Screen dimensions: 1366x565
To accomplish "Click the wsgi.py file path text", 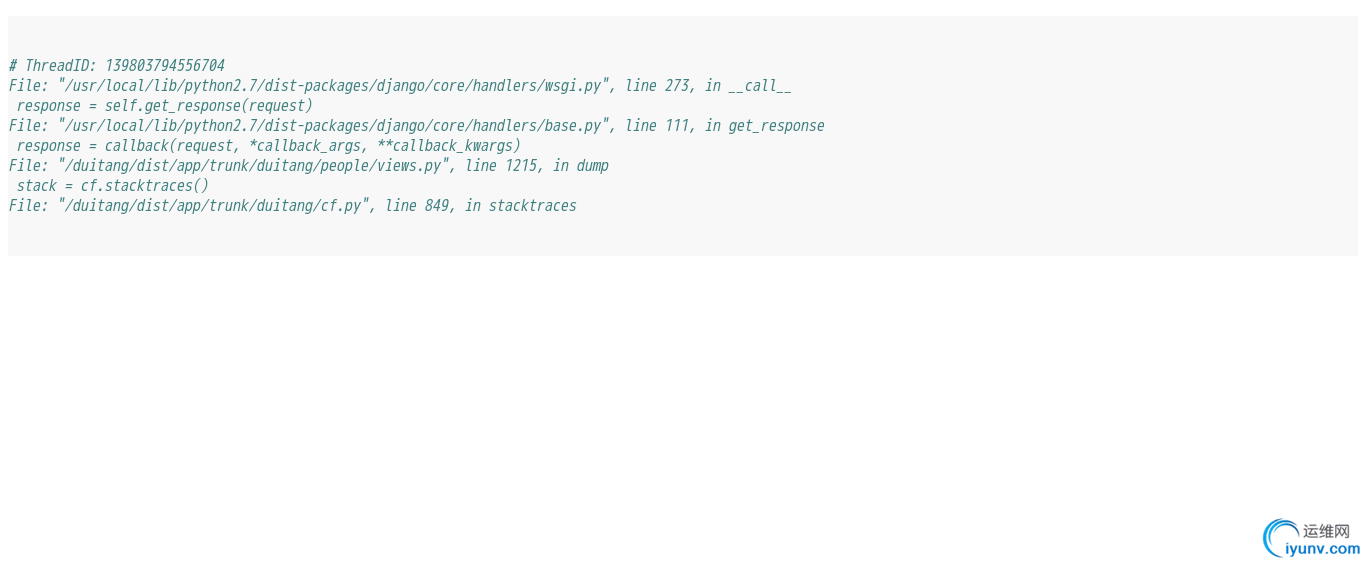I will pyautogui.click(x=334, y=86).
